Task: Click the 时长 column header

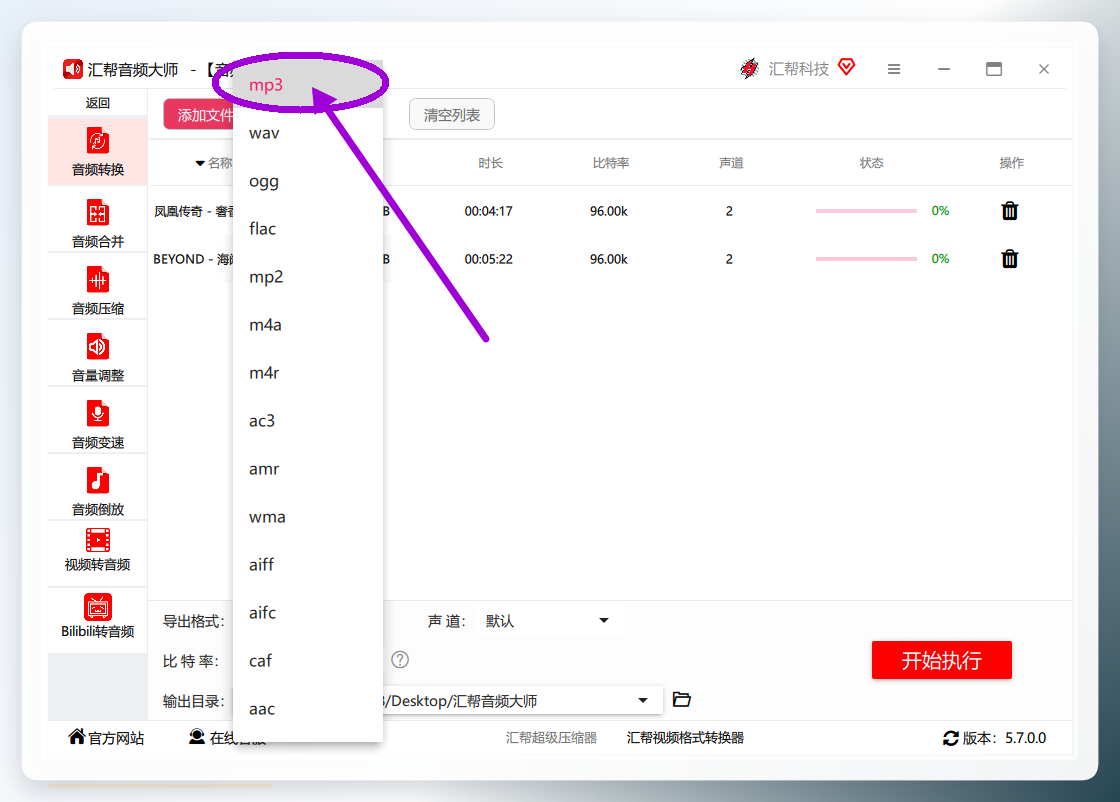Action: [x=490, y=163]
